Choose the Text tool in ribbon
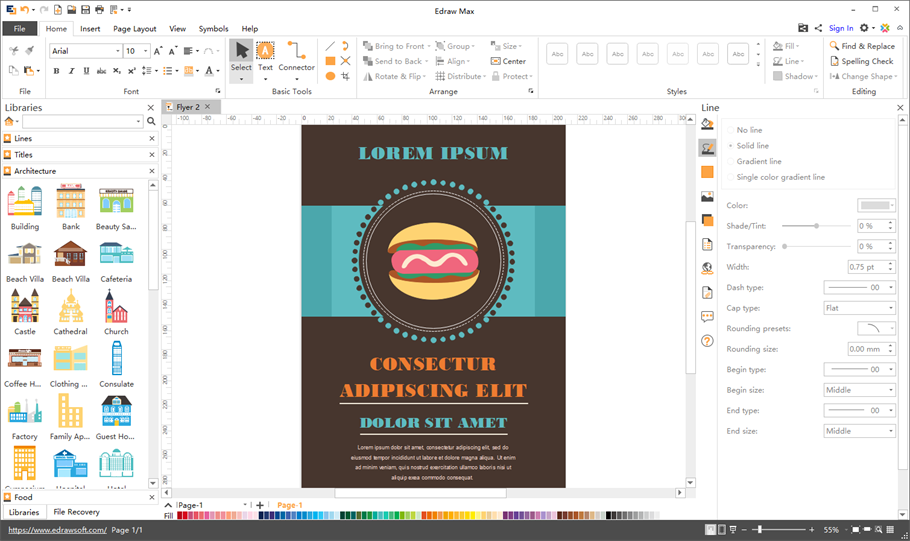 (x=265, y=56)
